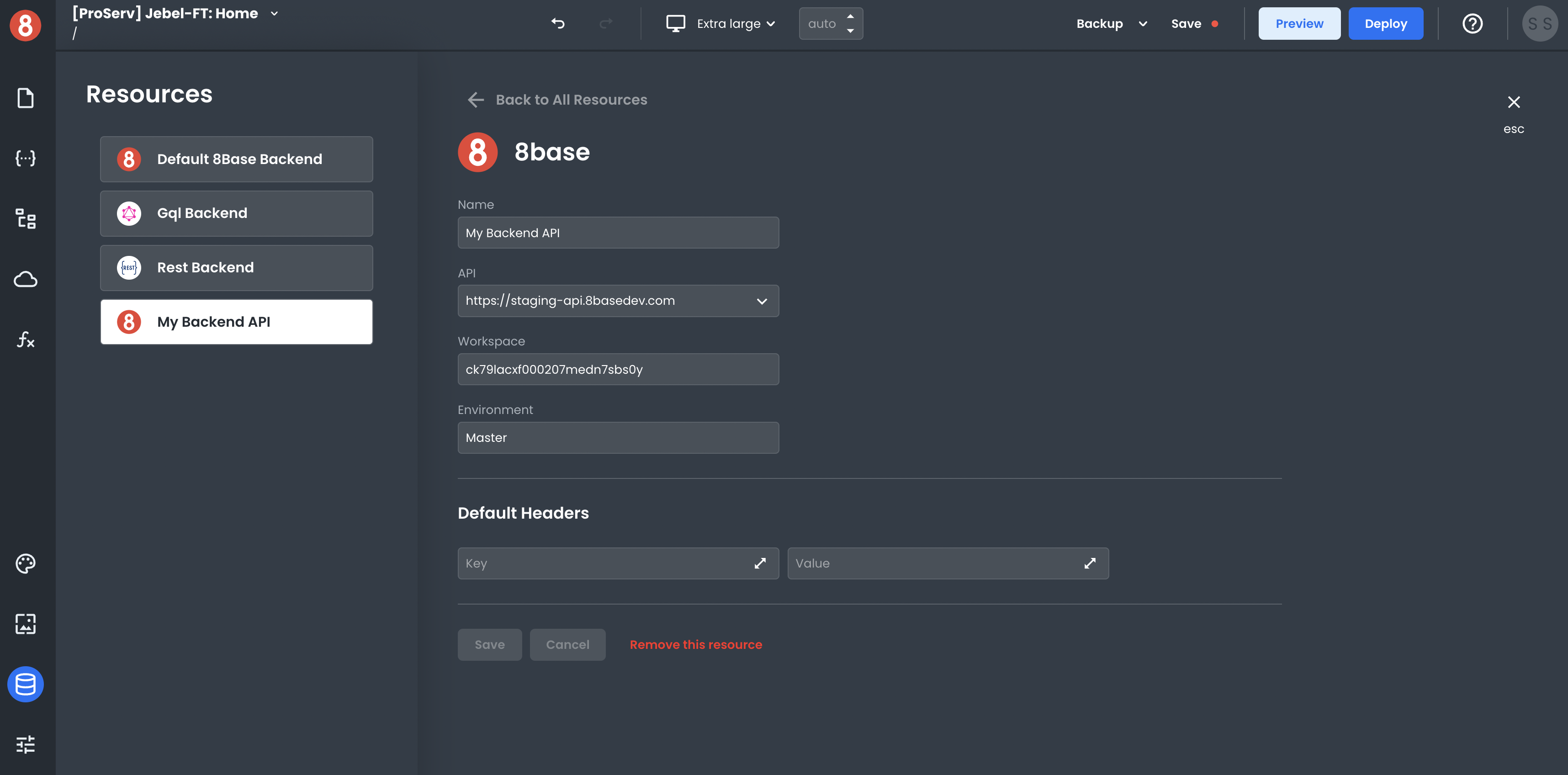Select the Gql Backend resource

point(236,213)
